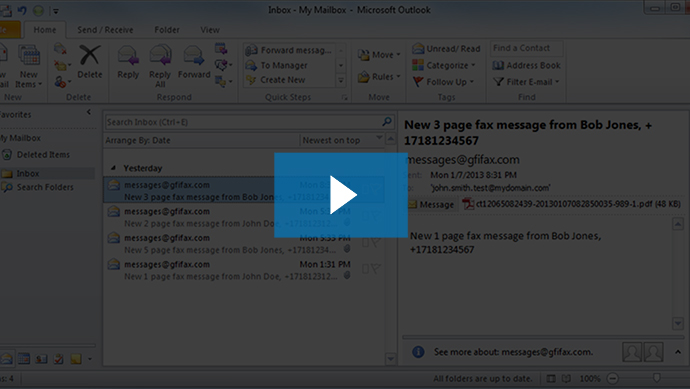Open Notes in the navigation bar
This screenshot has width=690, height=389.
[x=76, y=359]
